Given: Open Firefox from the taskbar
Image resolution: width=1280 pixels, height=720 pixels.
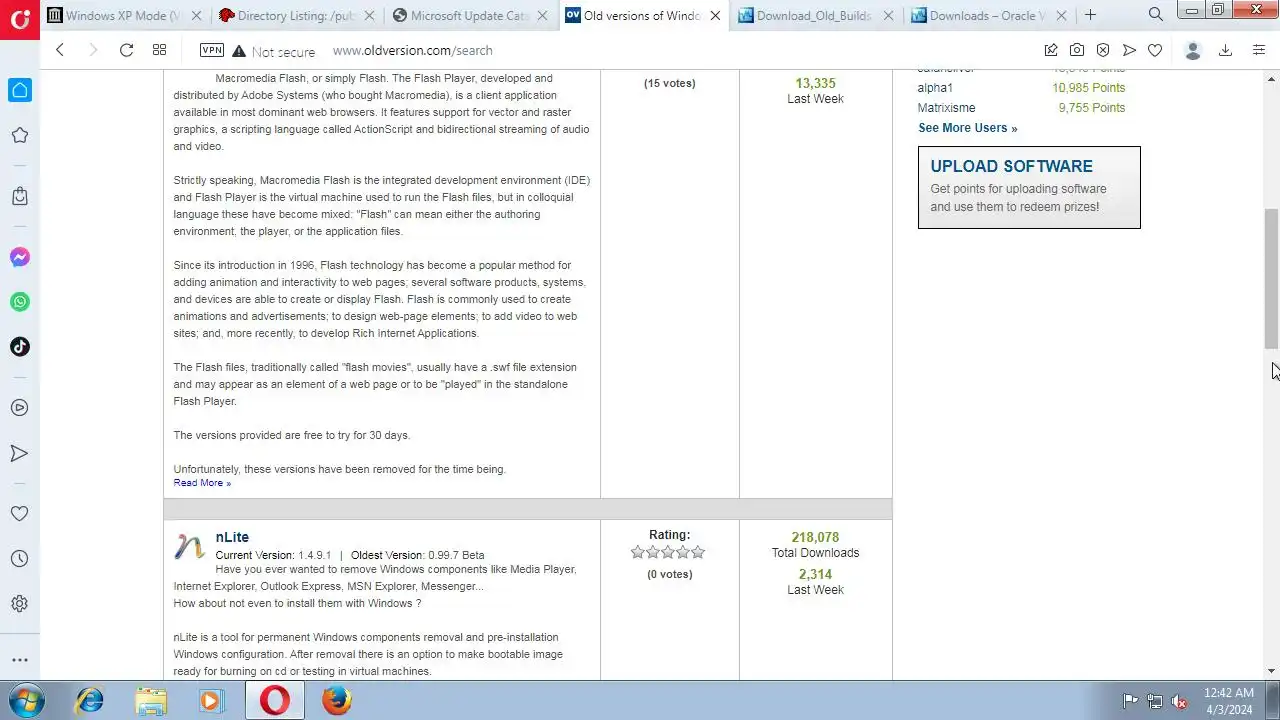Looking at the screenshot, I should [337, 701].
